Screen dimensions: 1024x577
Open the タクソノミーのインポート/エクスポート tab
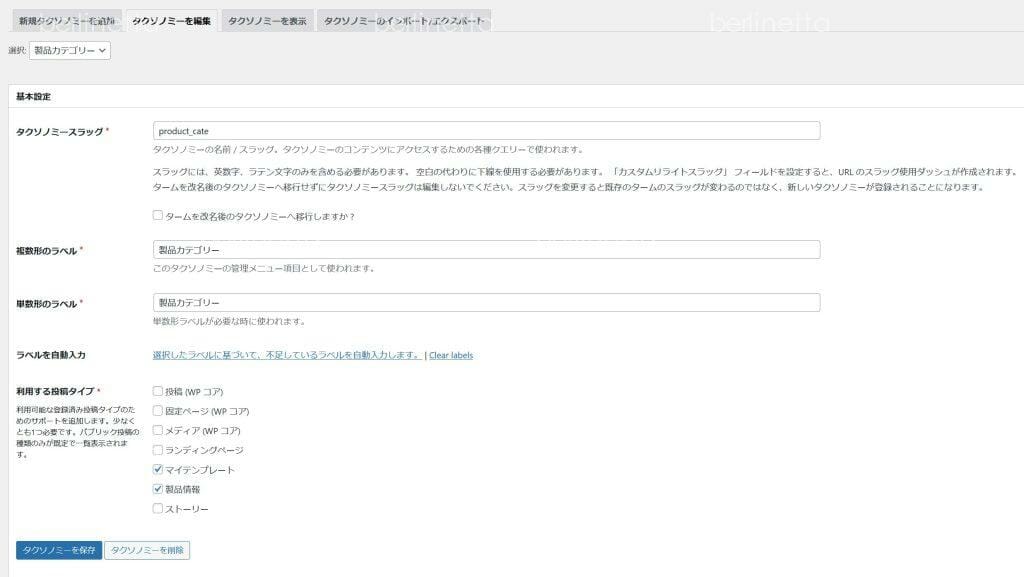pyautogui.click(x=404, y=21)
